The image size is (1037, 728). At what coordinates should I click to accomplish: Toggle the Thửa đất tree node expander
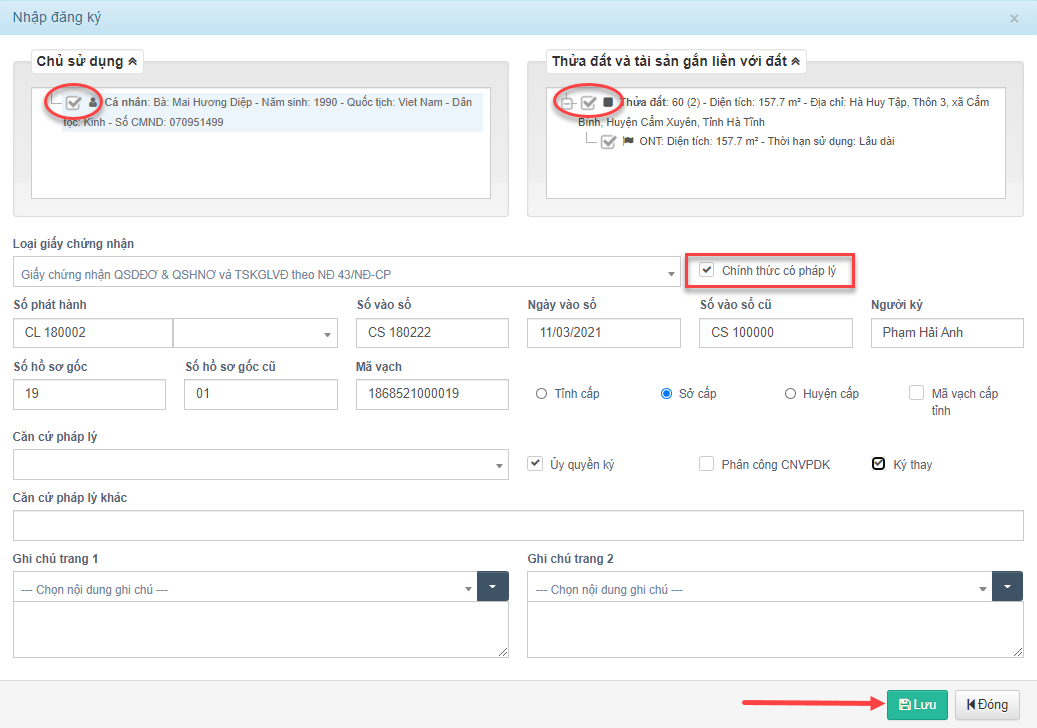[567, 103]
